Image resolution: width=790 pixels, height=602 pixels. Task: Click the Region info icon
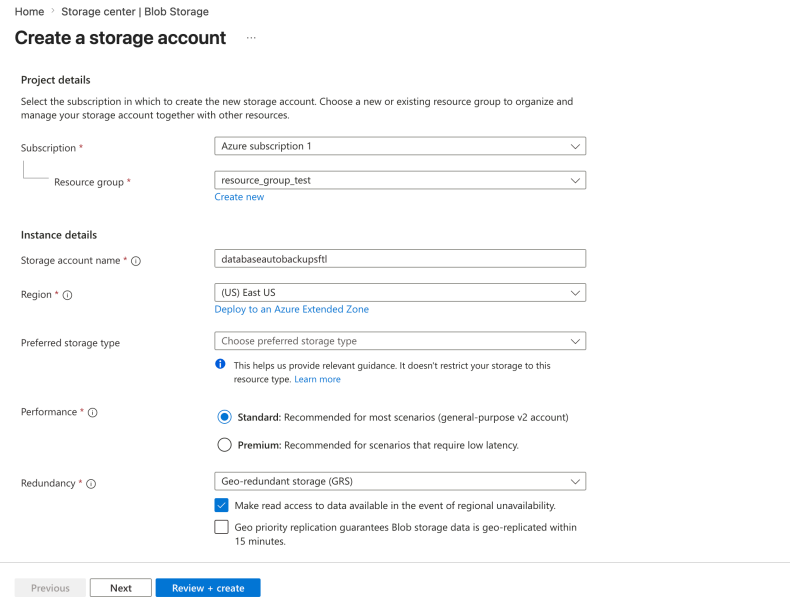(68, 295)
